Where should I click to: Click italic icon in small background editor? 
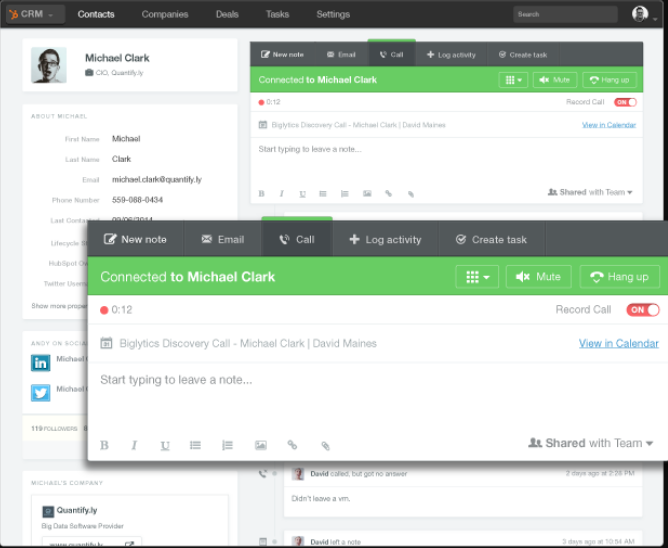(x=282, y=194)
